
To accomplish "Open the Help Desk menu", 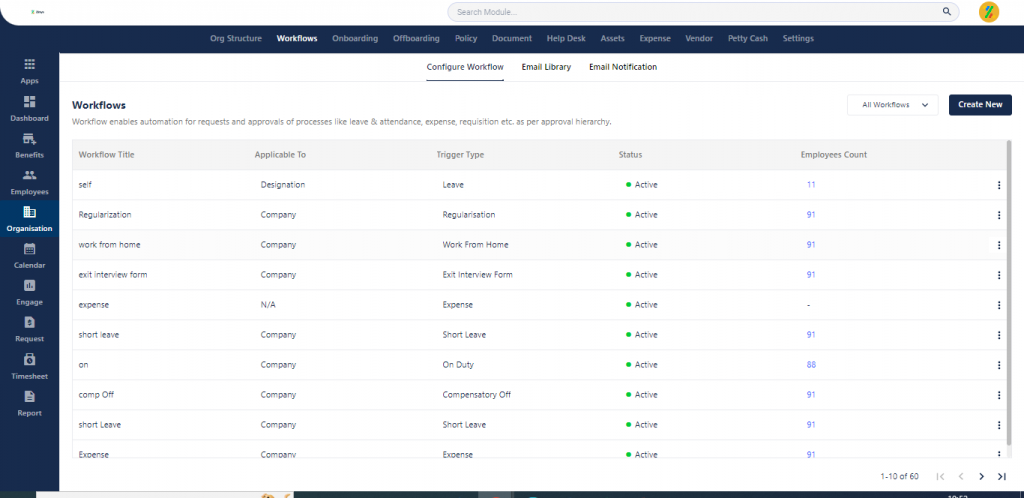I will tap(566, 39).
